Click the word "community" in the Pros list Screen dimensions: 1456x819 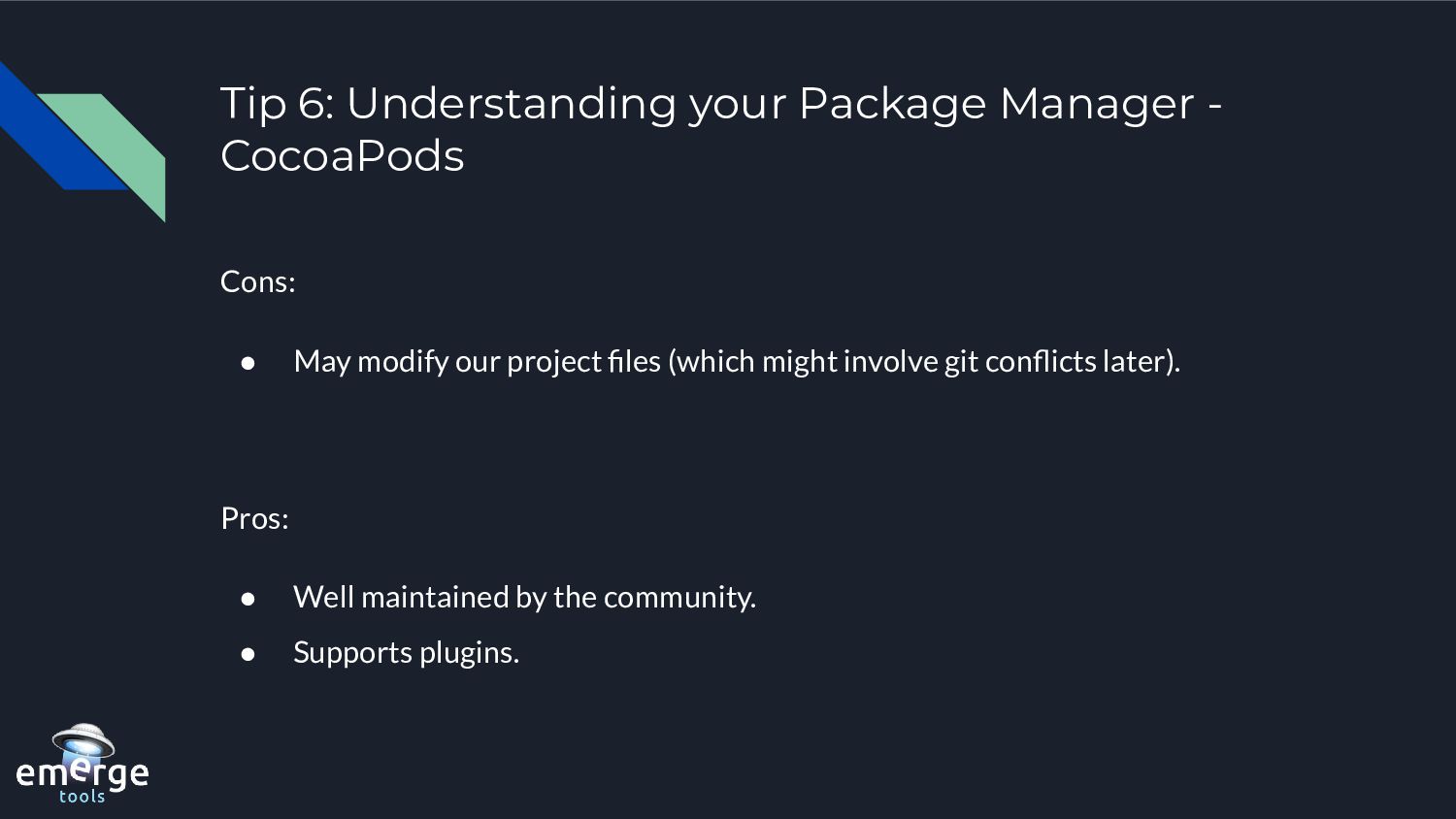click(x=676, y=597)
